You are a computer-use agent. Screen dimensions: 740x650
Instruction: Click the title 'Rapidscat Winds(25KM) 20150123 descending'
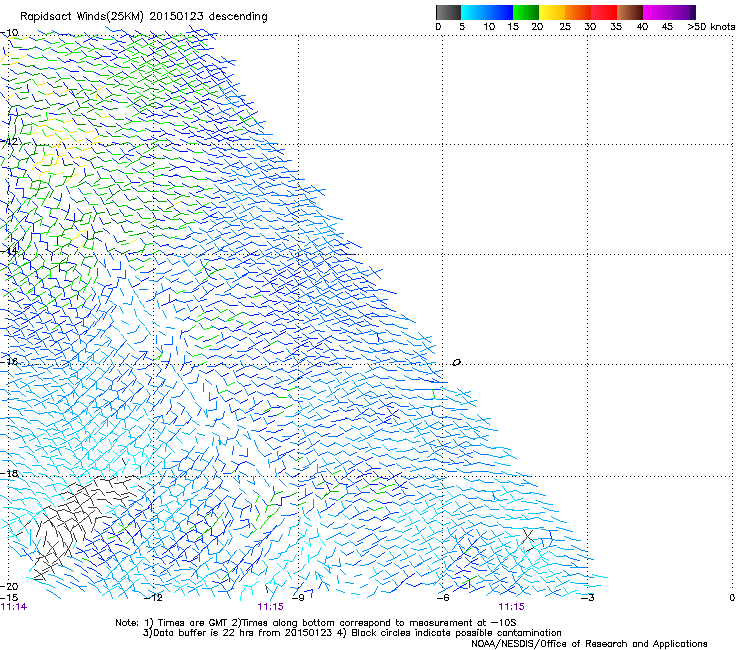point(143,17)
